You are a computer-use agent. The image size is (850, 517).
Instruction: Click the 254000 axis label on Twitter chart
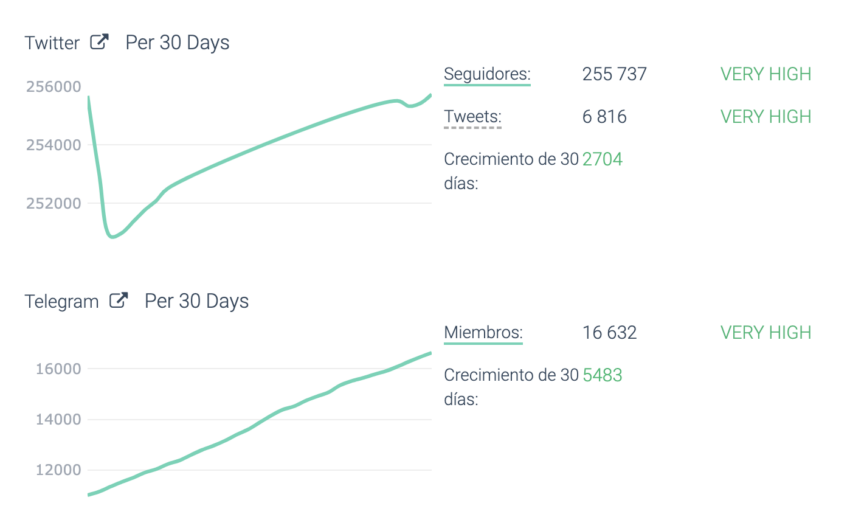[x=54, y=145]
